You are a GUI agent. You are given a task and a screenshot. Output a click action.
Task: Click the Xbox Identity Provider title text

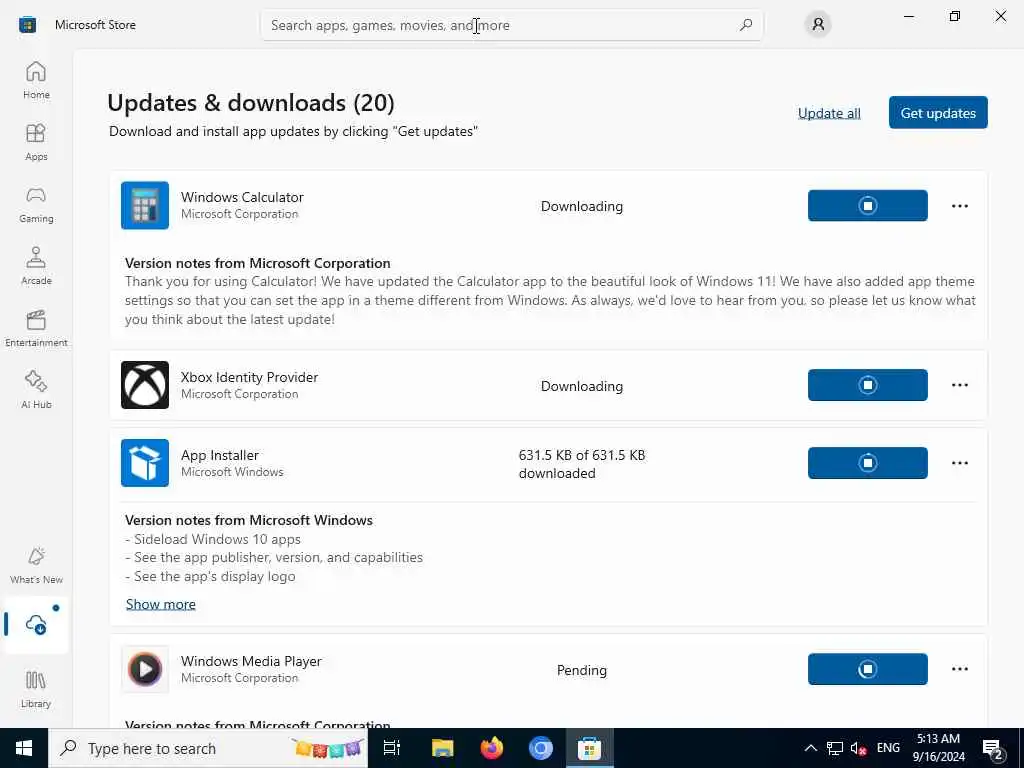(x=249, y=377)
